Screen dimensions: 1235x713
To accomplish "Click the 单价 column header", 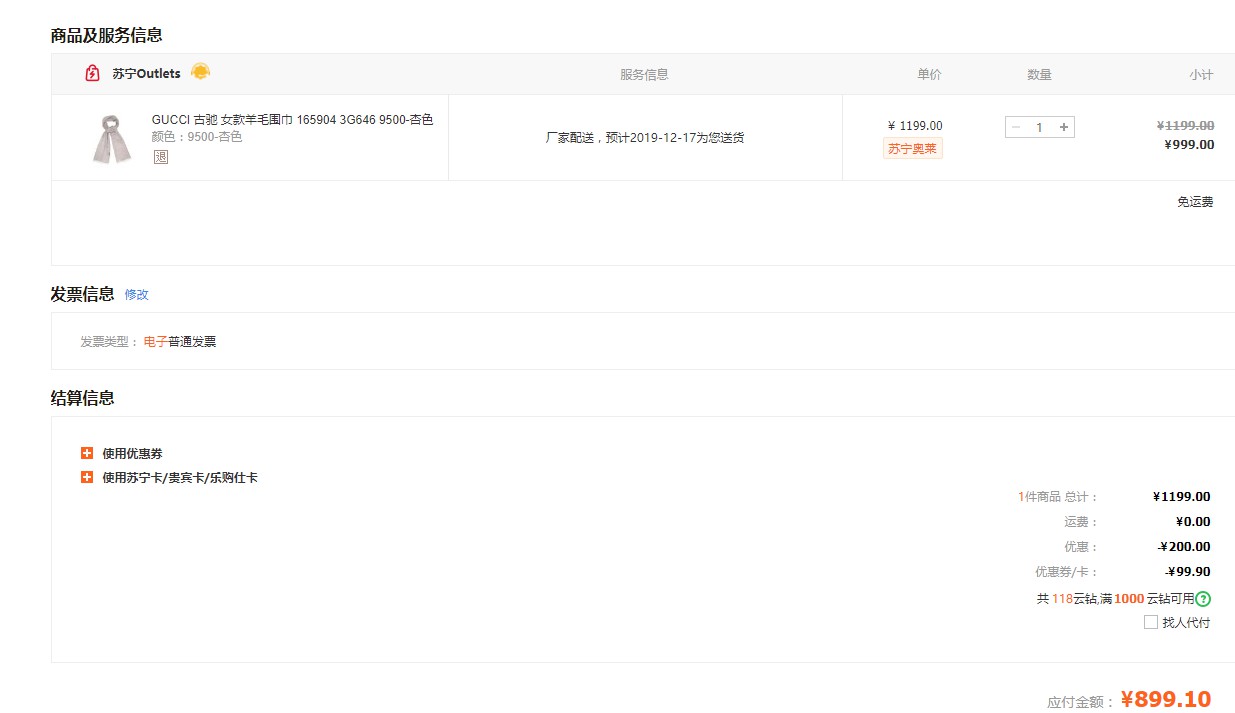I will pos(929,75).
